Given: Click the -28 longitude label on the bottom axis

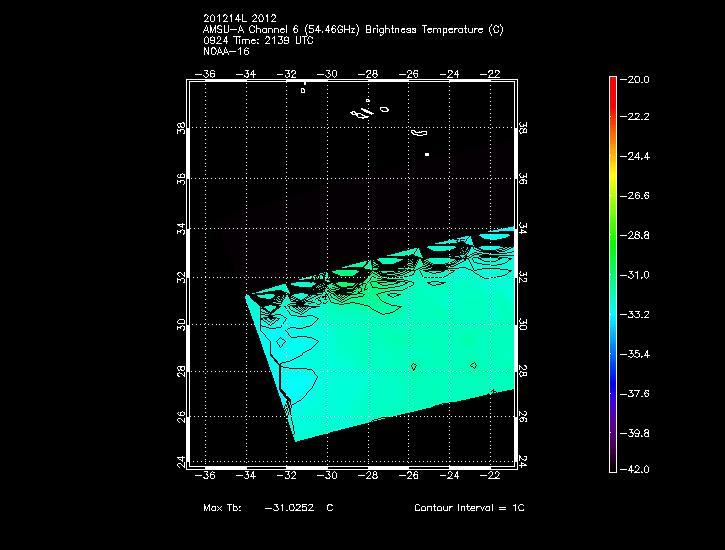Looking at the screenshot, I should [x=369, y=477].
